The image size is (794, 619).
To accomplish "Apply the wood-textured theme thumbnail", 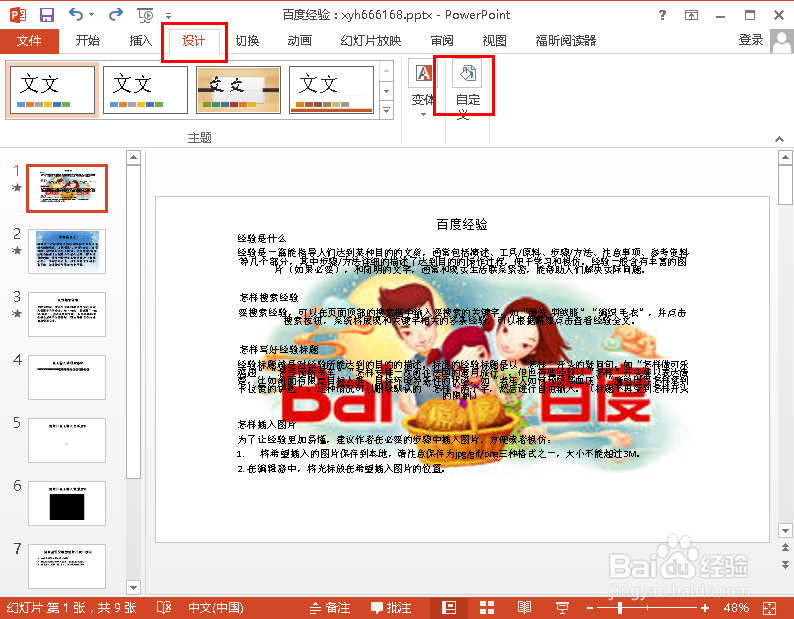I will pos(239,90).
